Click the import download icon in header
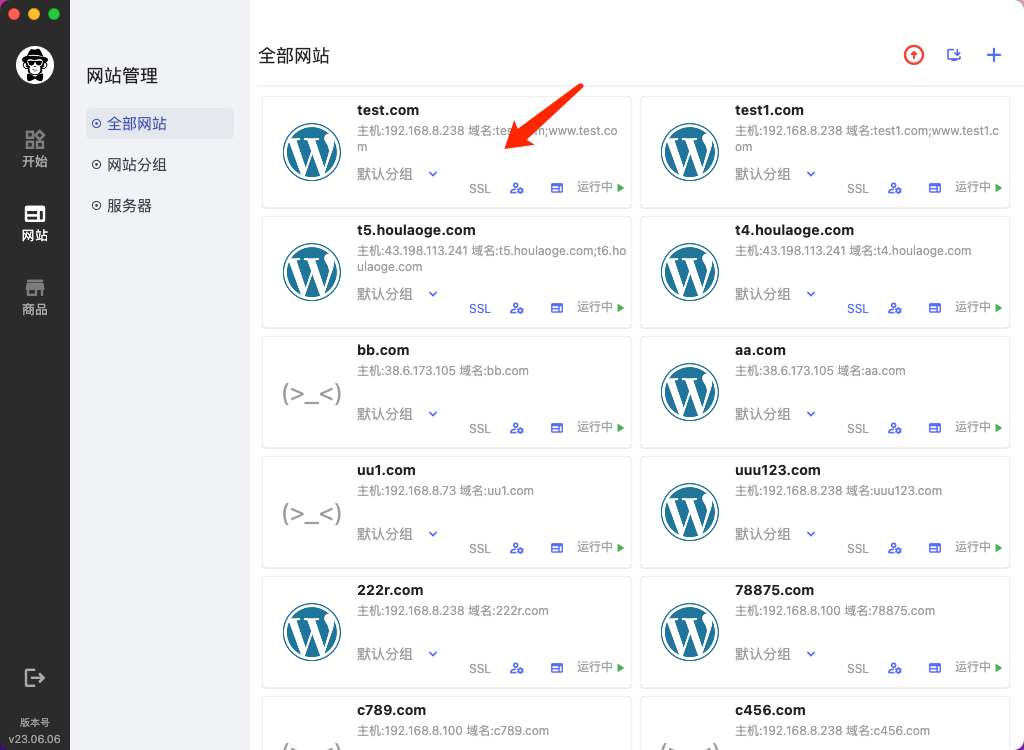This screenshot has width=1024, height=750. pyautogui.click(x=954, y=55)
